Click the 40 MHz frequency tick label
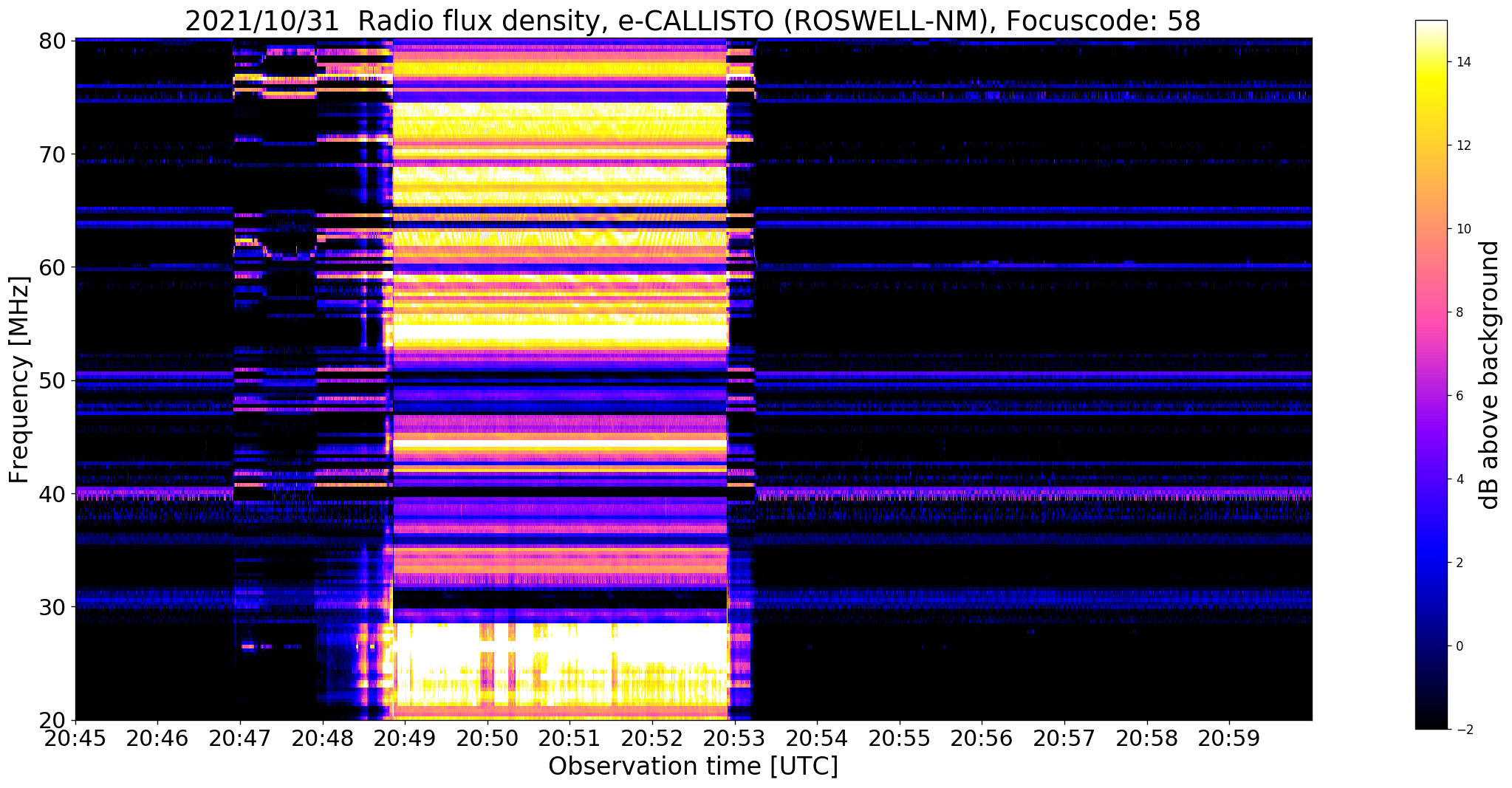1512x788 pixels. [52, 493]
